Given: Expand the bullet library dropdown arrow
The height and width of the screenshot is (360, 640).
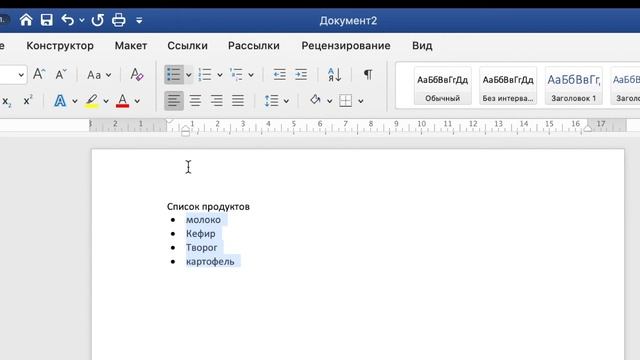Looking at the screenshot, I should pyautogui.click(x=188, y=75).
